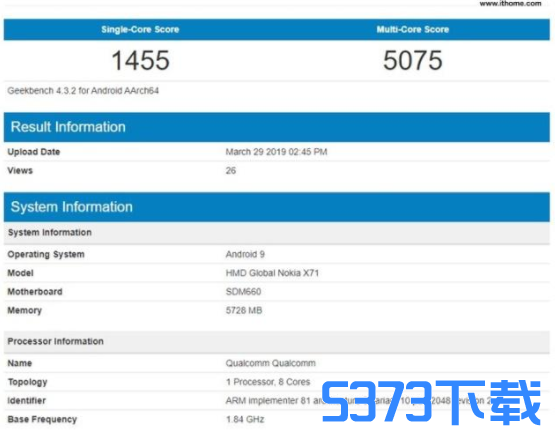The width and height of the screenshot is (555, 435).
Task: Click the Processor Information subheader
Action: tap(277, 342)
